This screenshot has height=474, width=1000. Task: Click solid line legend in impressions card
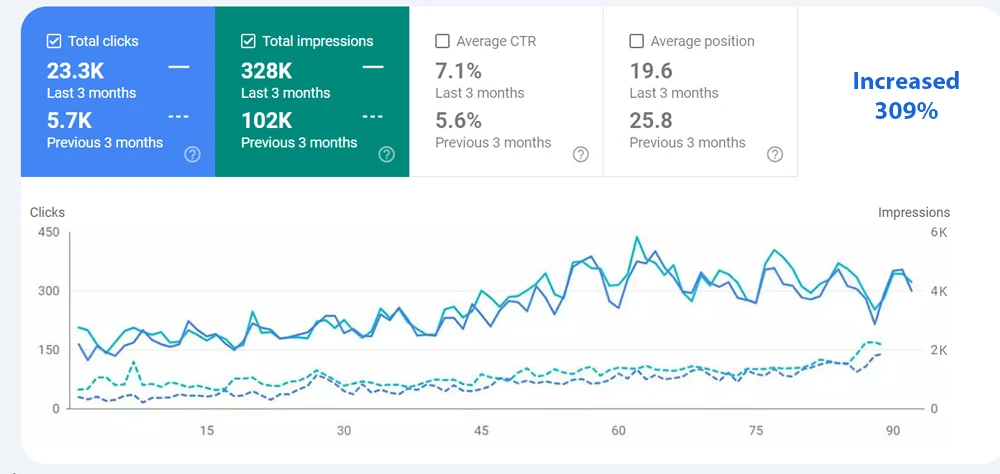coord(373,67)
